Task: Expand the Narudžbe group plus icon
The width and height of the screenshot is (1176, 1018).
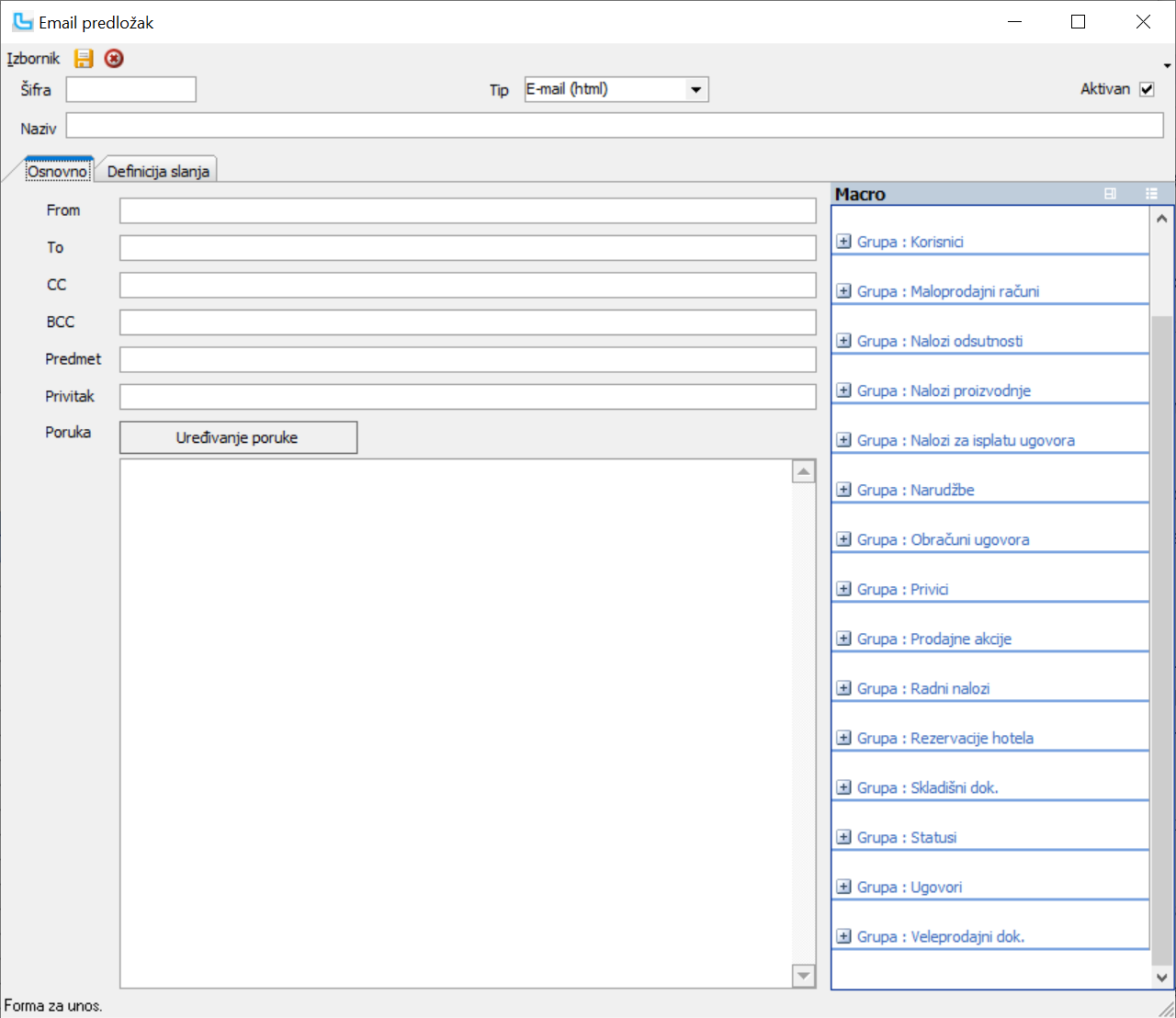Action: (x=843, y=490)
